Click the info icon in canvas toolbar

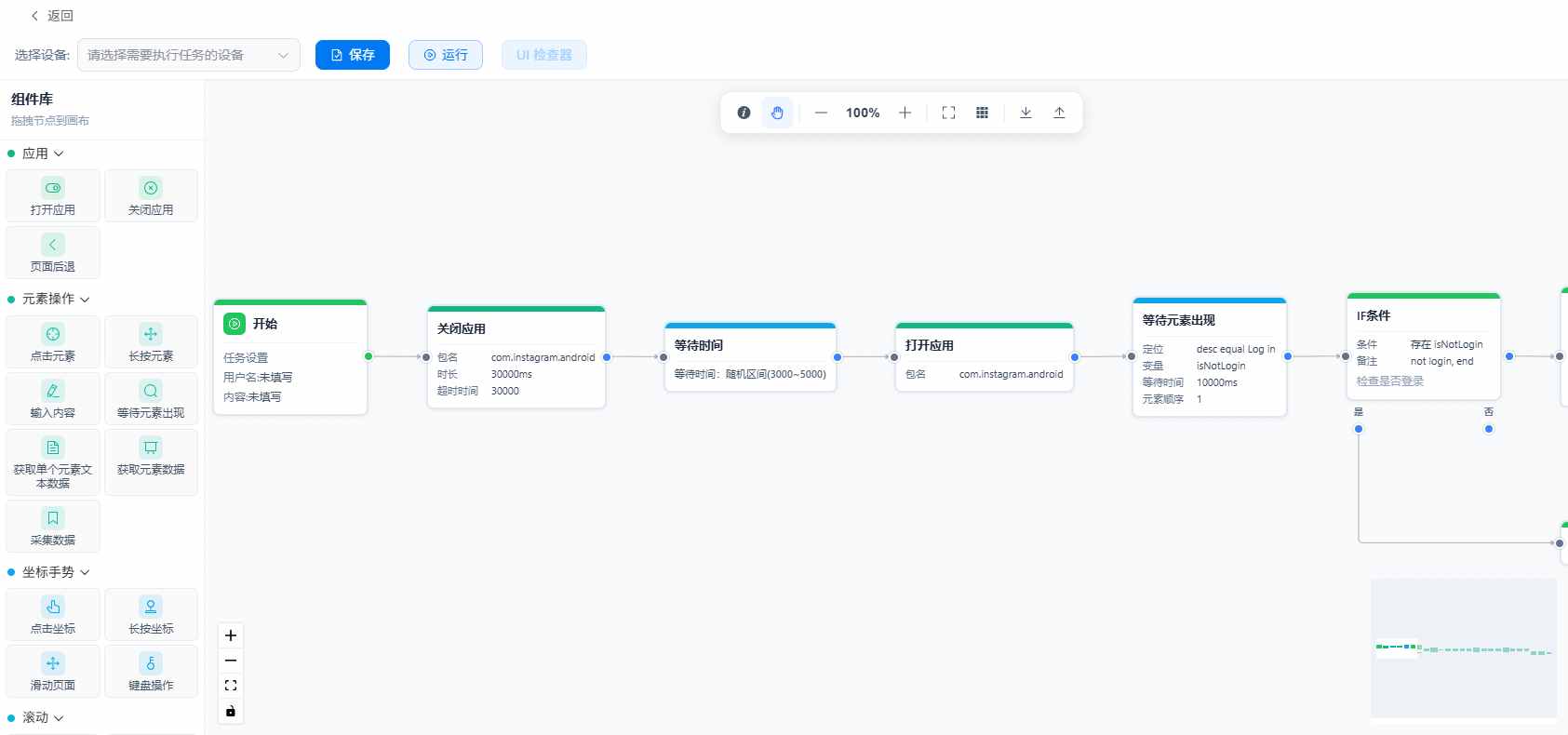coord(744,113)
